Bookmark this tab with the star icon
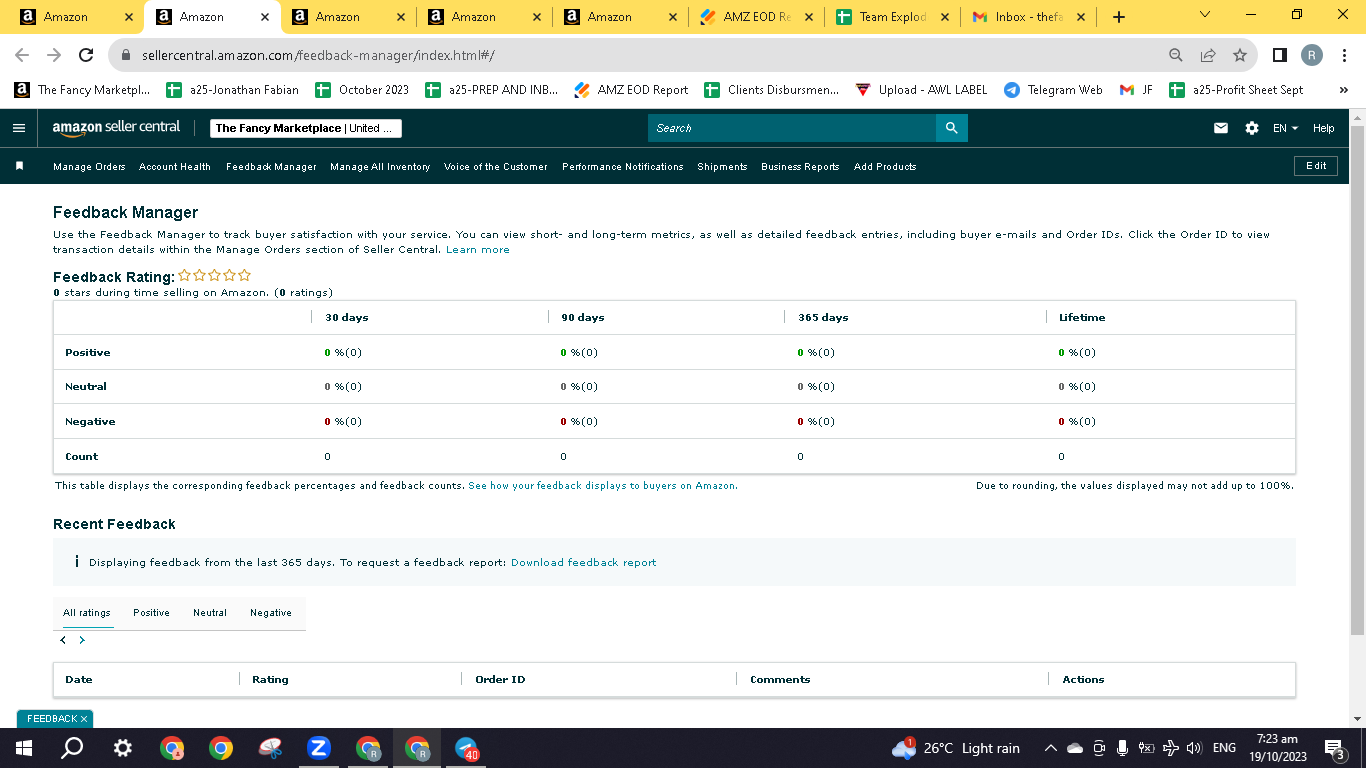Image resolution: width=1366 pixels, height=768 pixels. click(x=1240, y=55)
